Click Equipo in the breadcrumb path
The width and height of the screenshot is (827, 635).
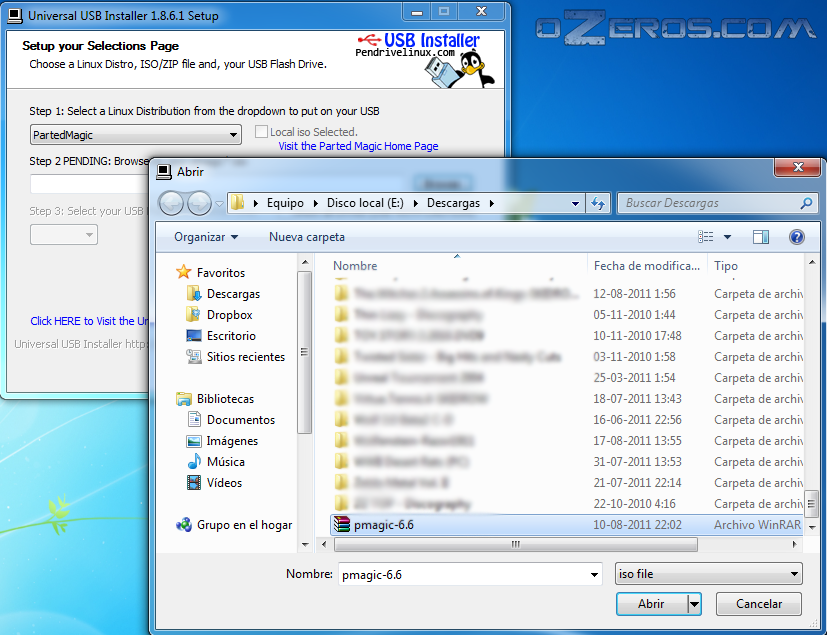coord(285,203)
